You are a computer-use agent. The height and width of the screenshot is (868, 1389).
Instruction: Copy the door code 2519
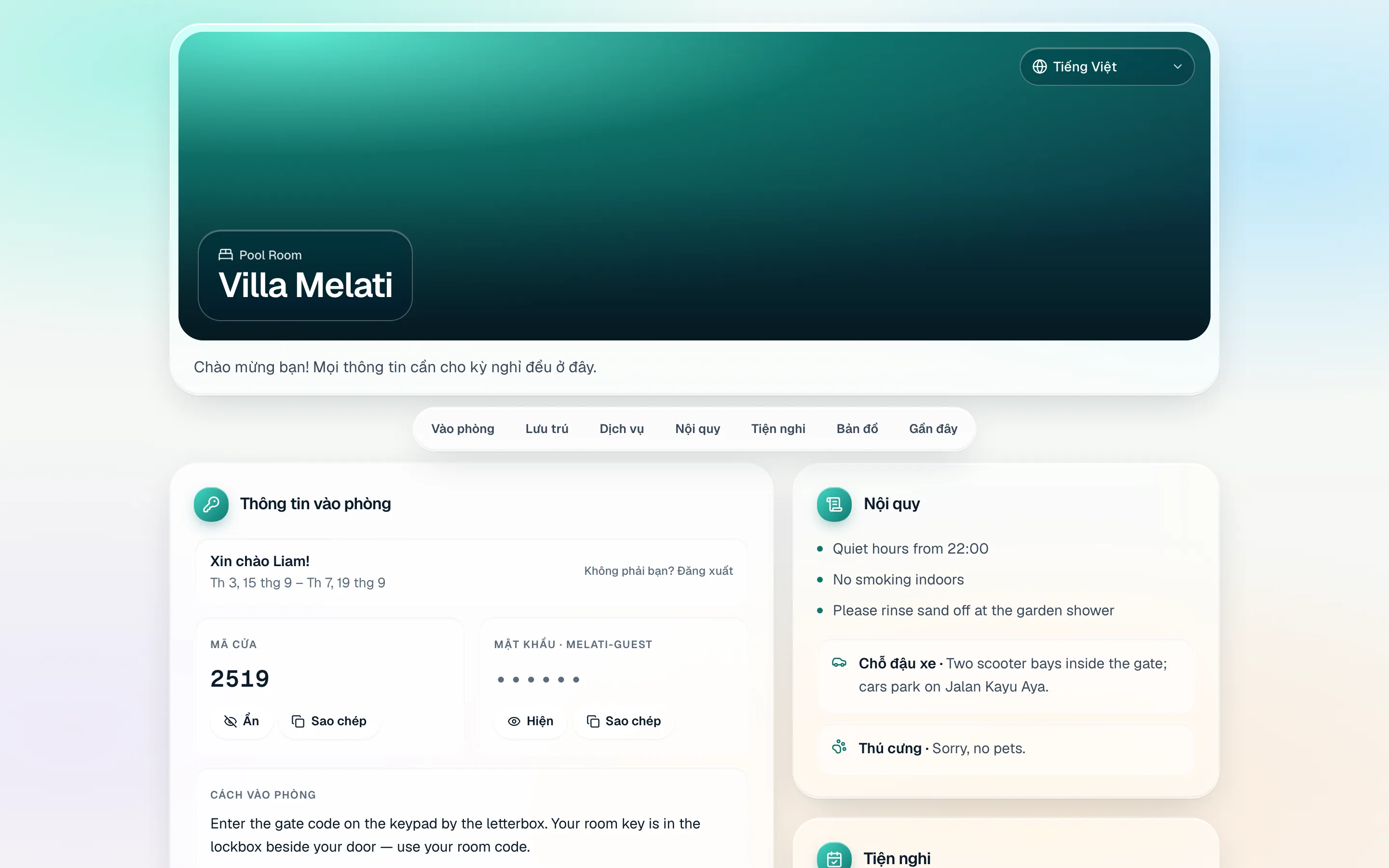click(x=329, y=721)
